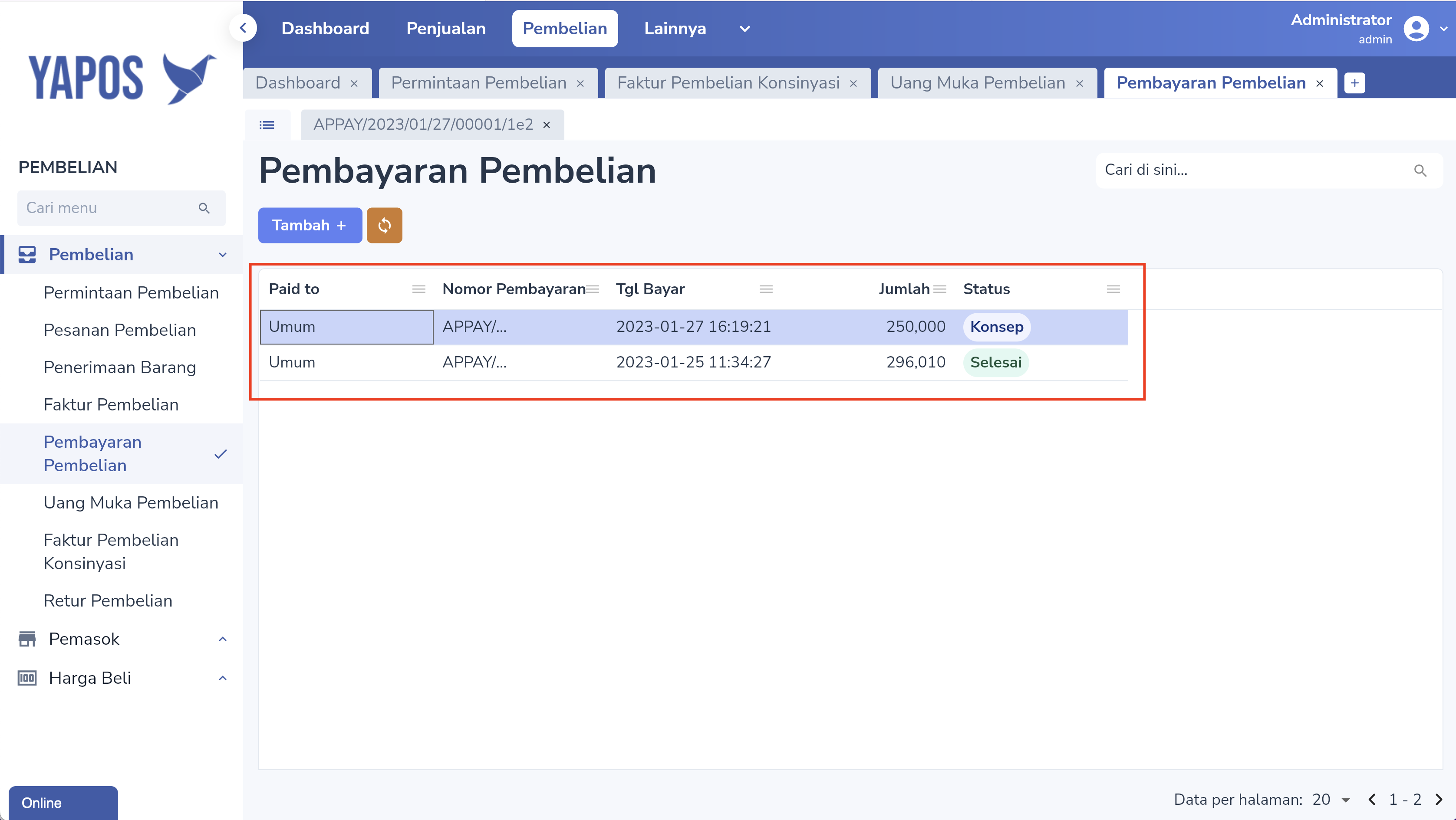Open Retur Pembelian in sidebar
Screen dimensions: 1456x820
point(108,601)
